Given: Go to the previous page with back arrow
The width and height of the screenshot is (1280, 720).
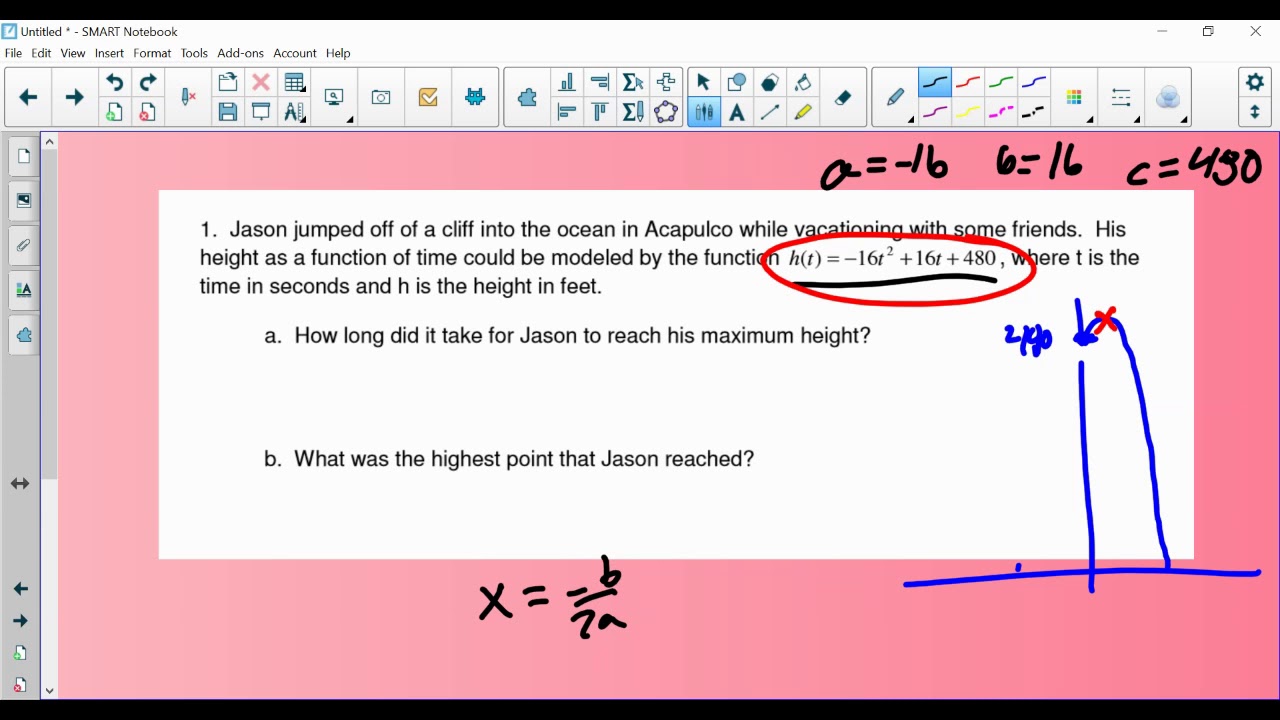Looking at the screenshot, I should (x=28, y=97).
